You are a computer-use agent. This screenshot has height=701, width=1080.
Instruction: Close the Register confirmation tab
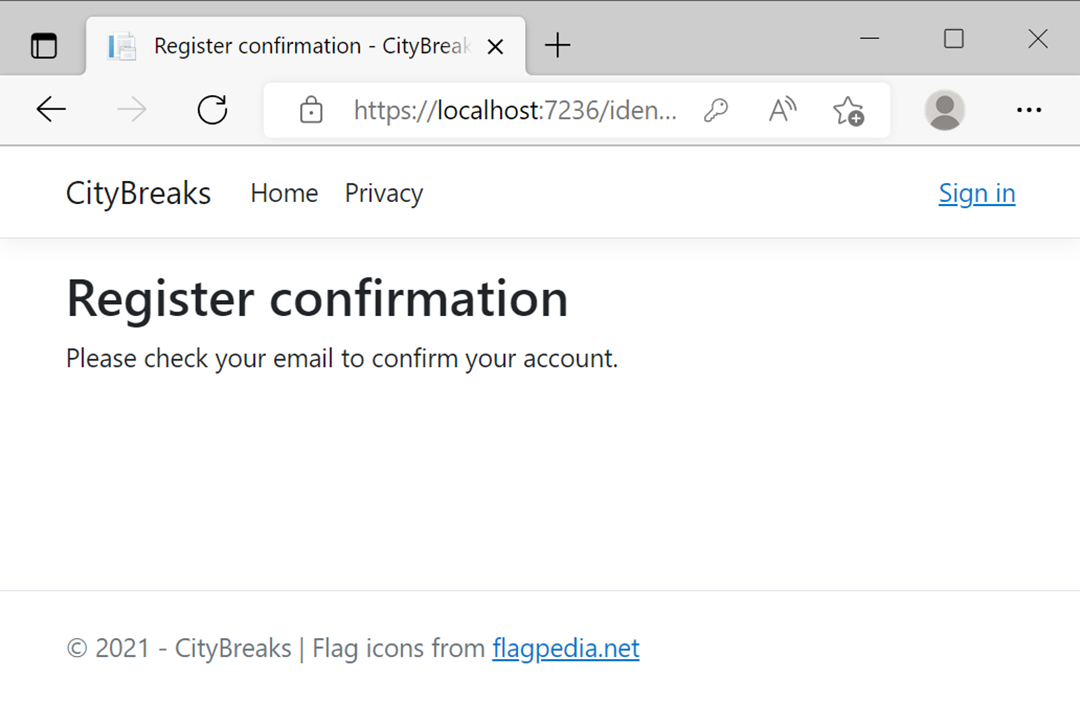click(x=495, y=47)
